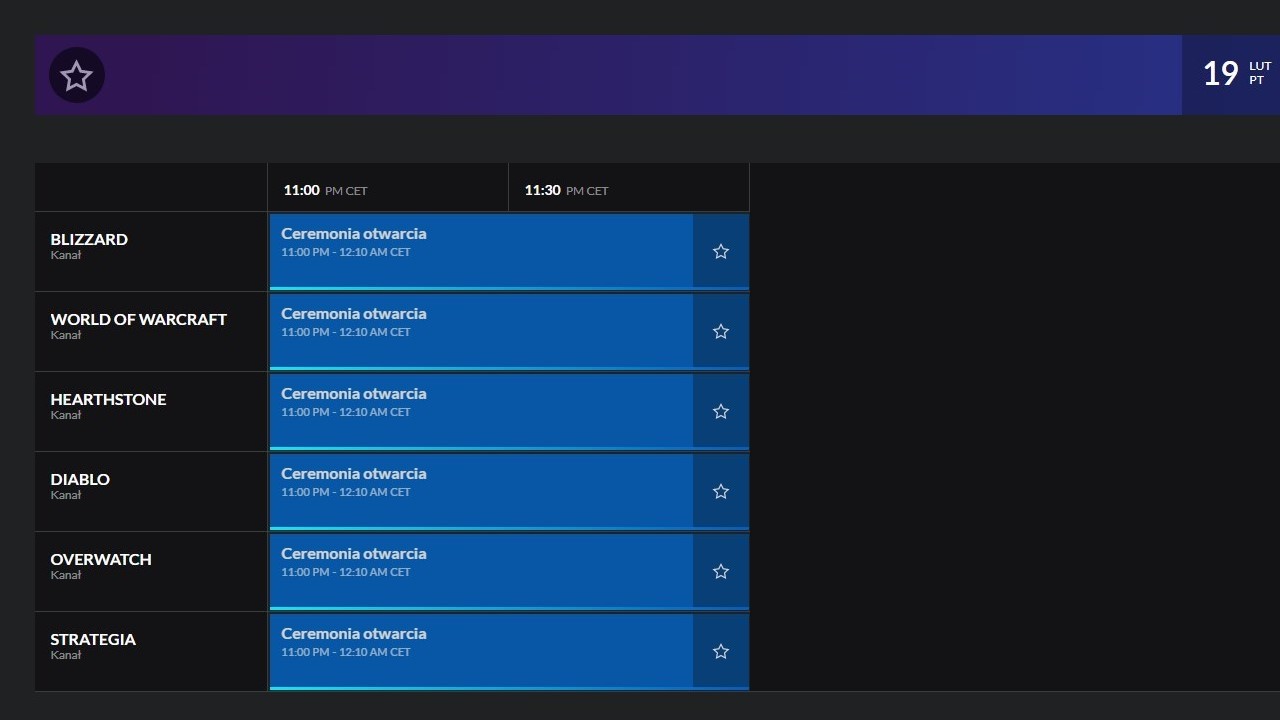Click the HEARTHSTONE channel name
The height and width of the screenshot is (720, 1280).
[108, 399]
